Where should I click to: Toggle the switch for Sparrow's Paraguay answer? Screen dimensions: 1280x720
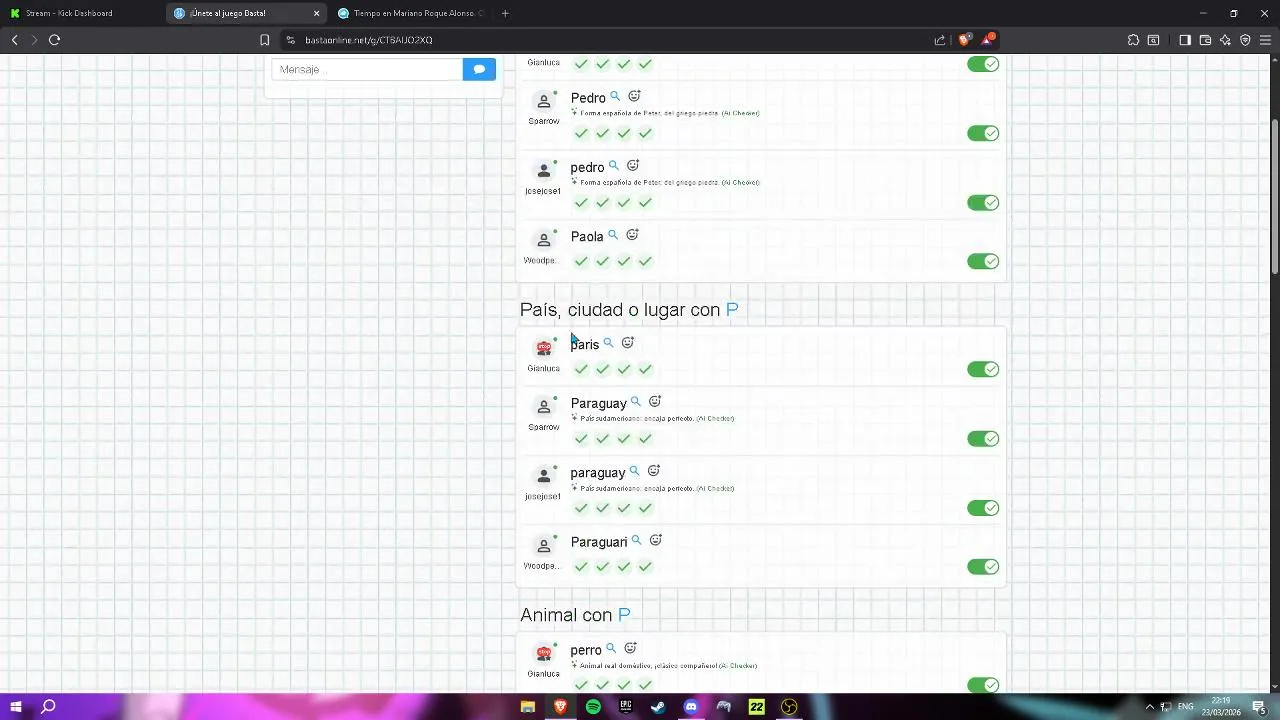[983, 439]
